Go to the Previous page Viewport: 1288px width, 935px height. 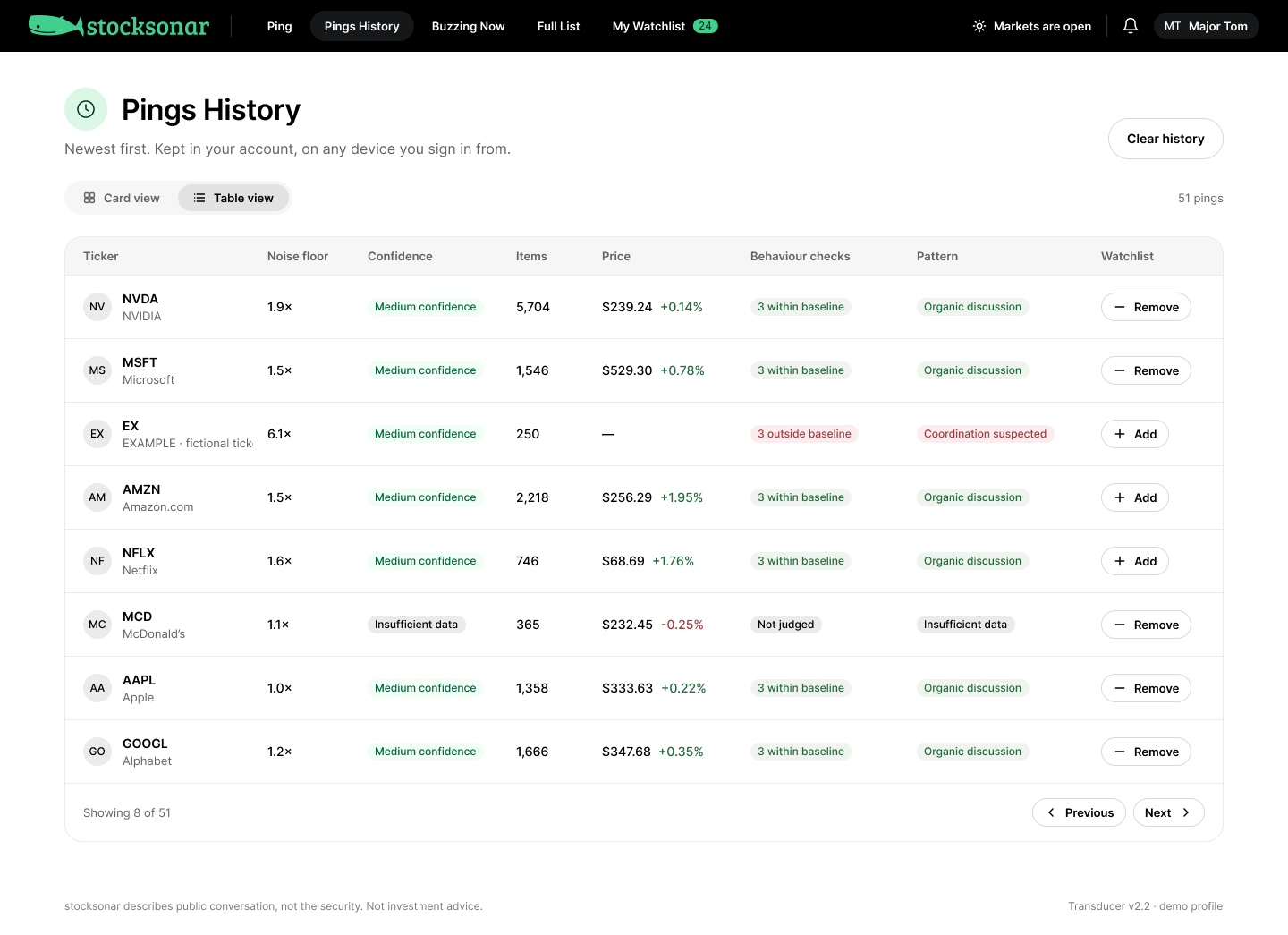coord(1079,812)
